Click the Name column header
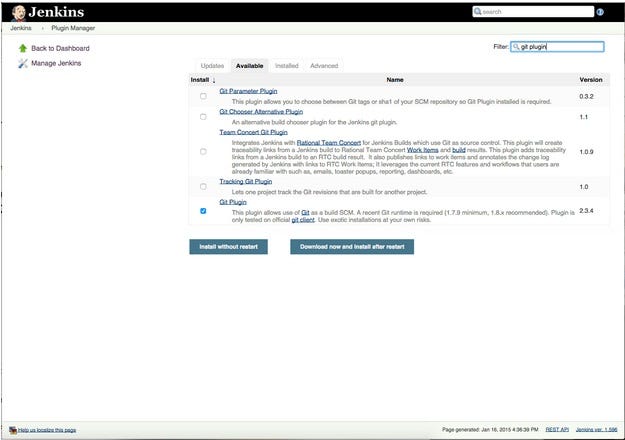This screenshot has width=625, height=440. pyautogui.click(x=395, y=80)
